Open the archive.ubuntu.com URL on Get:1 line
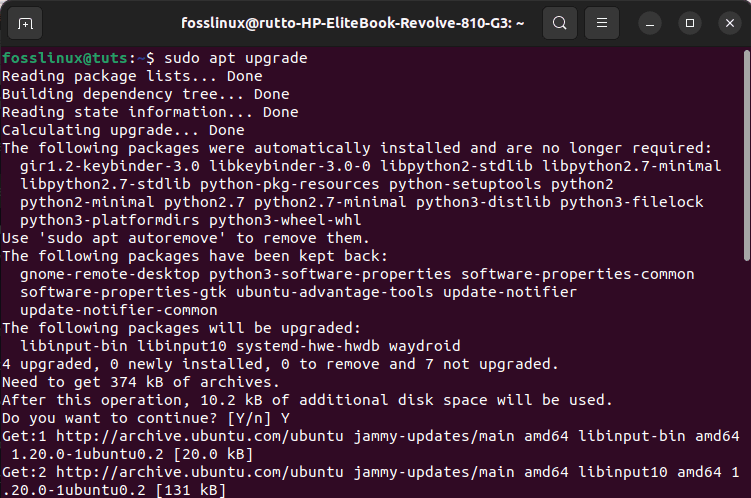The image size is (751, 498). point(200,436)
